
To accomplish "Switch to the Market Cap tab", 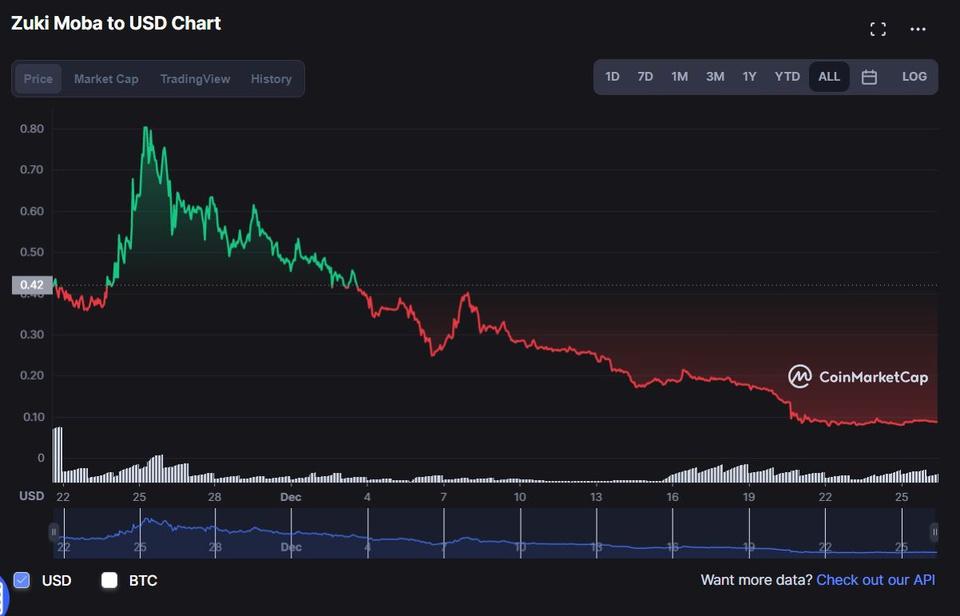I will [x=106, y=79].
